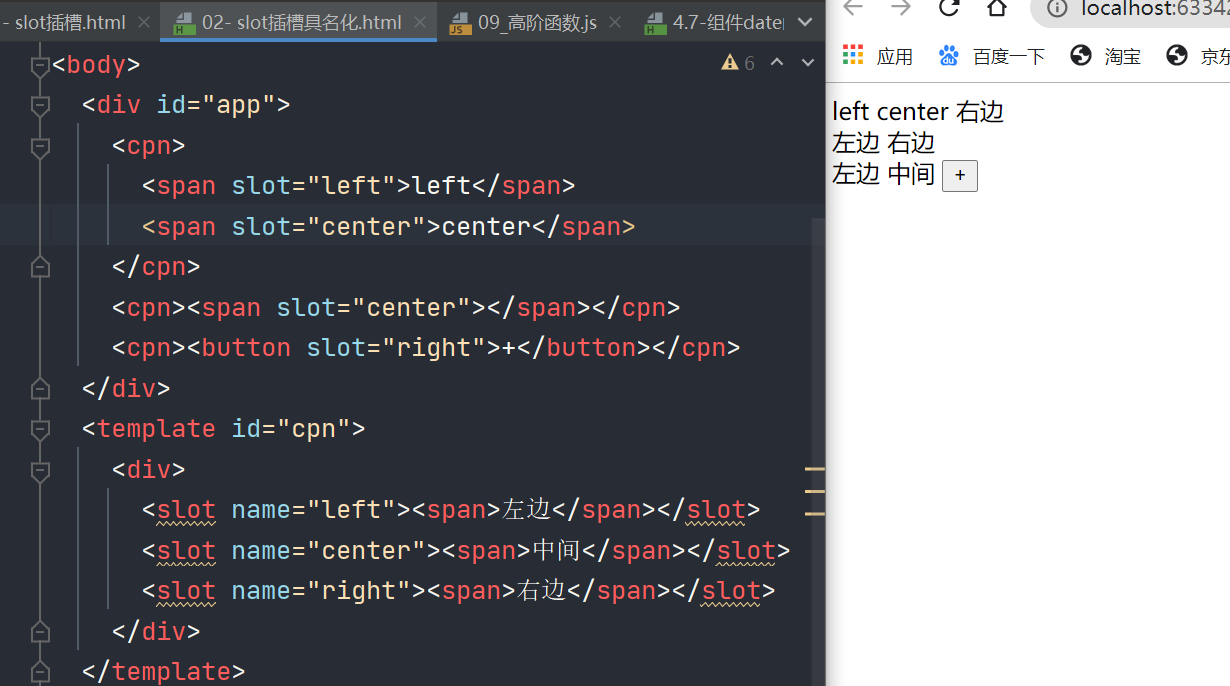Click the HTML file icon on 02- slot tab

(184, 23)
